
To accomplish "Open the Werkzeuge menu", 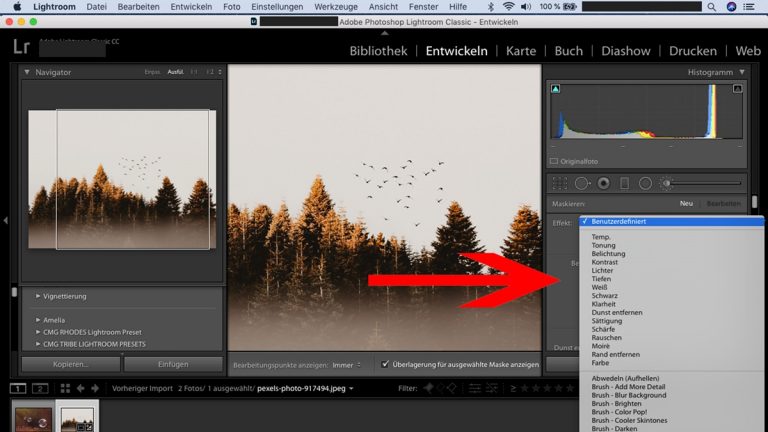I will point(336,7).
